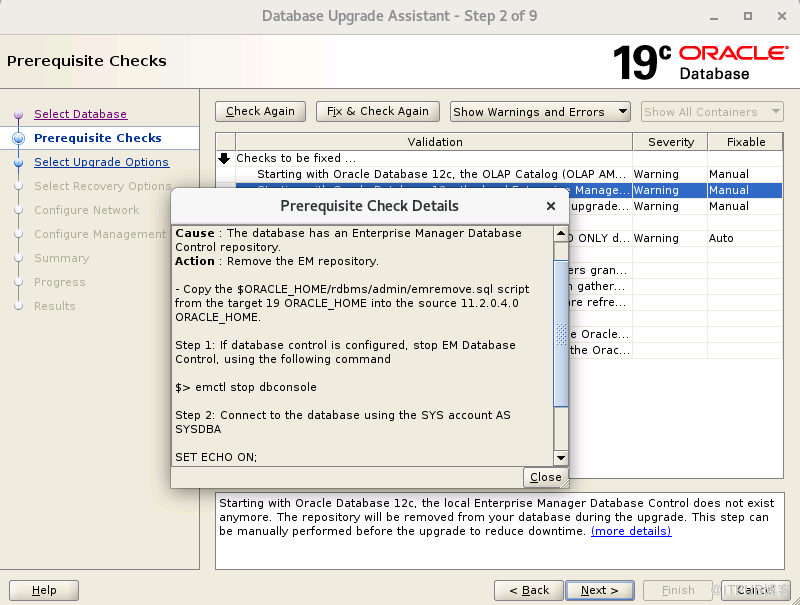The image size is (800, 605).
Task: Minimize the Database Upgrade Assistant window
Action: pyautogui.click(x=714, y=16)
